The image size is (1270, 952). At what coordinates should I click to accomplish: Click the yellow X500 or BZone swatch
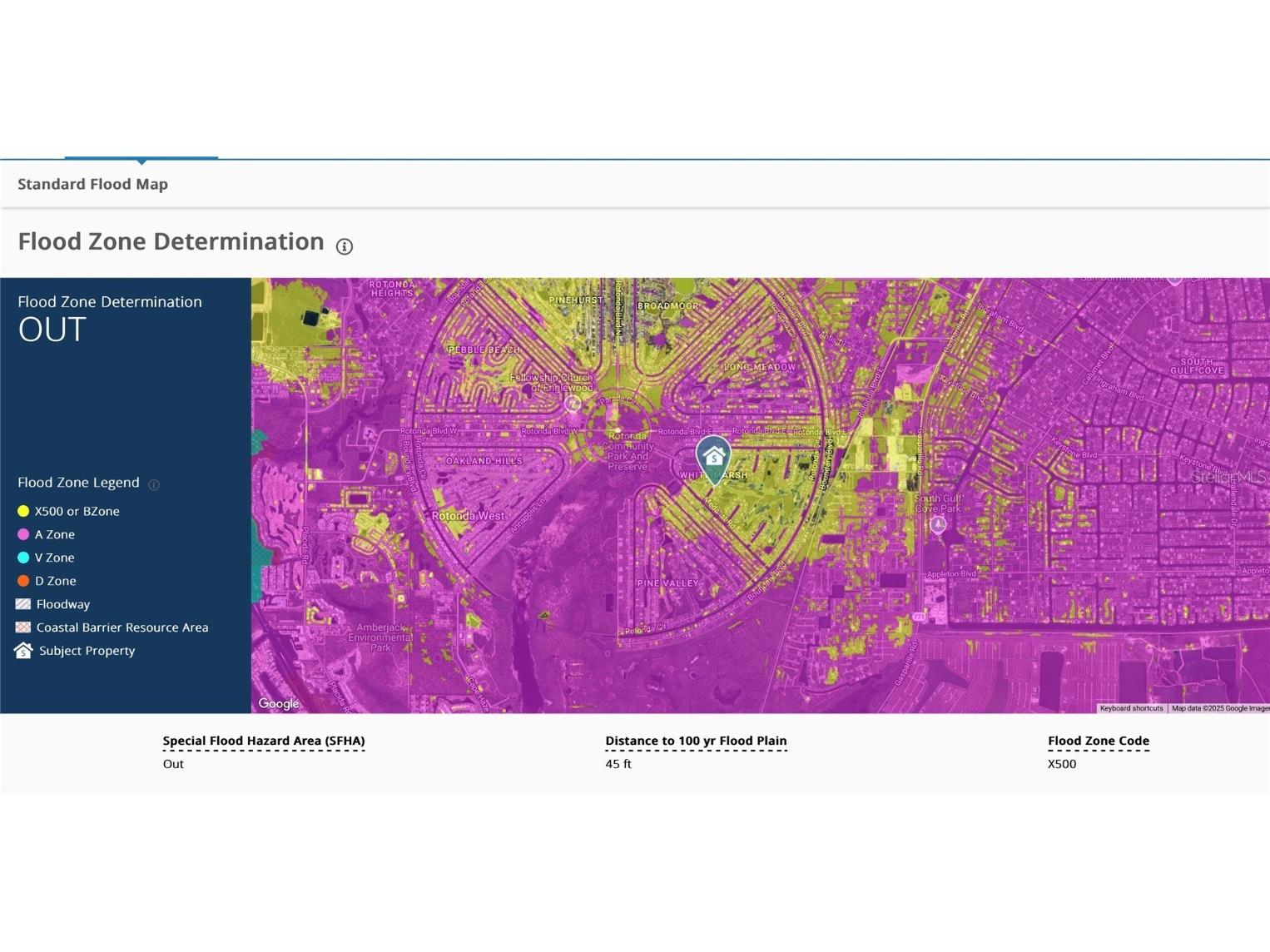23,511
